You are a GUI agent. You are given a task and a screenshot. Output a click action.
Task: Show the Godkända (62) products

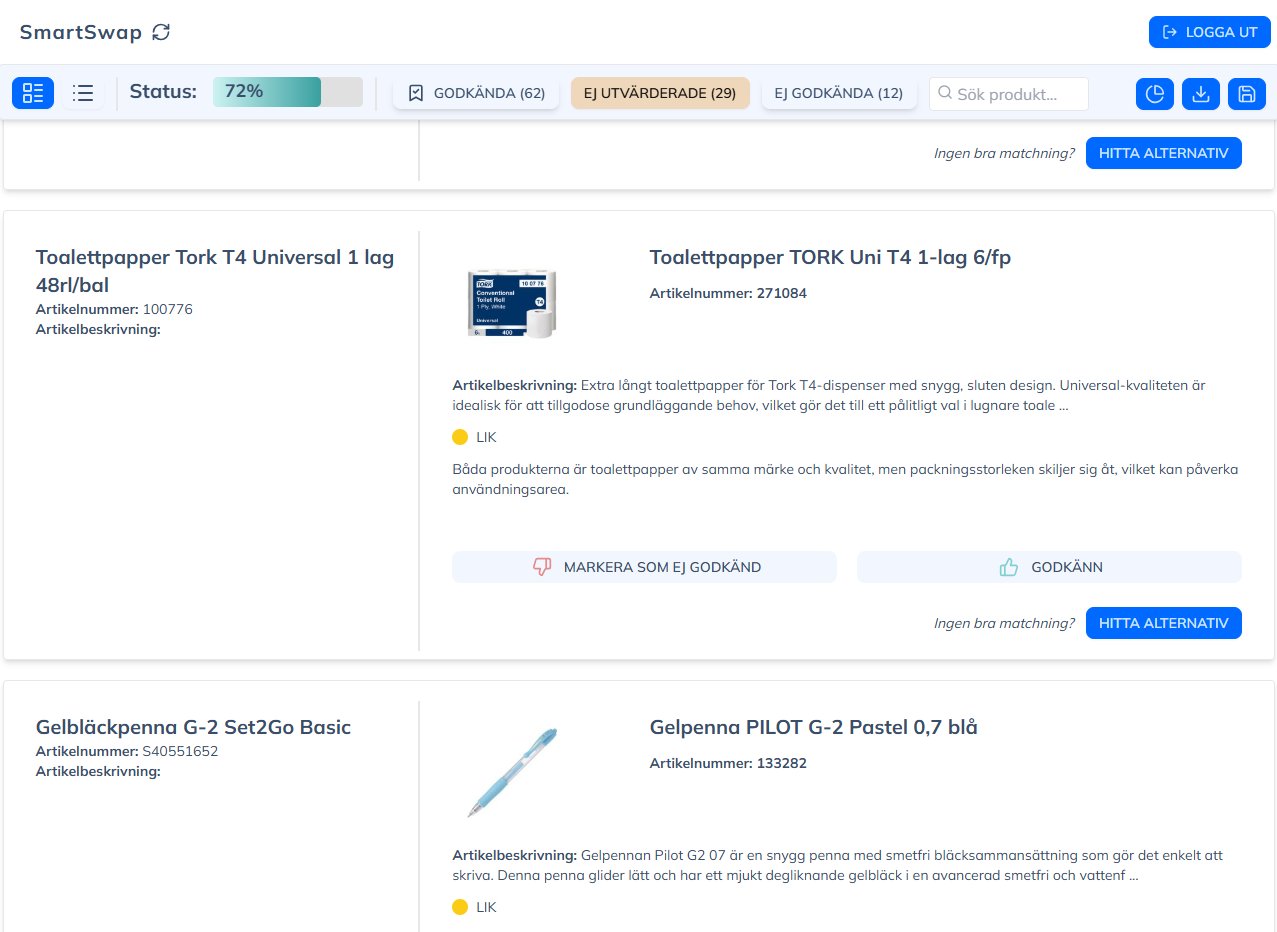tap(476, 93)
